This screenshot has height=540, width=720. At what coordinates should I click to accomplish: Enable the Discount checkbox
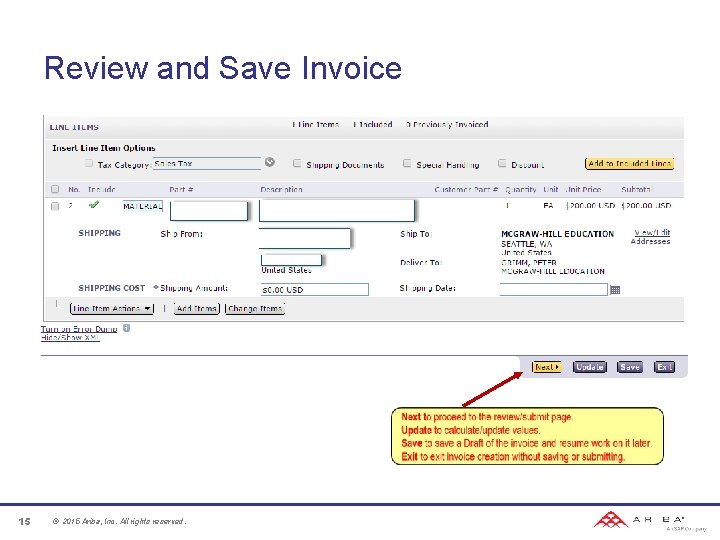point(502,163)
